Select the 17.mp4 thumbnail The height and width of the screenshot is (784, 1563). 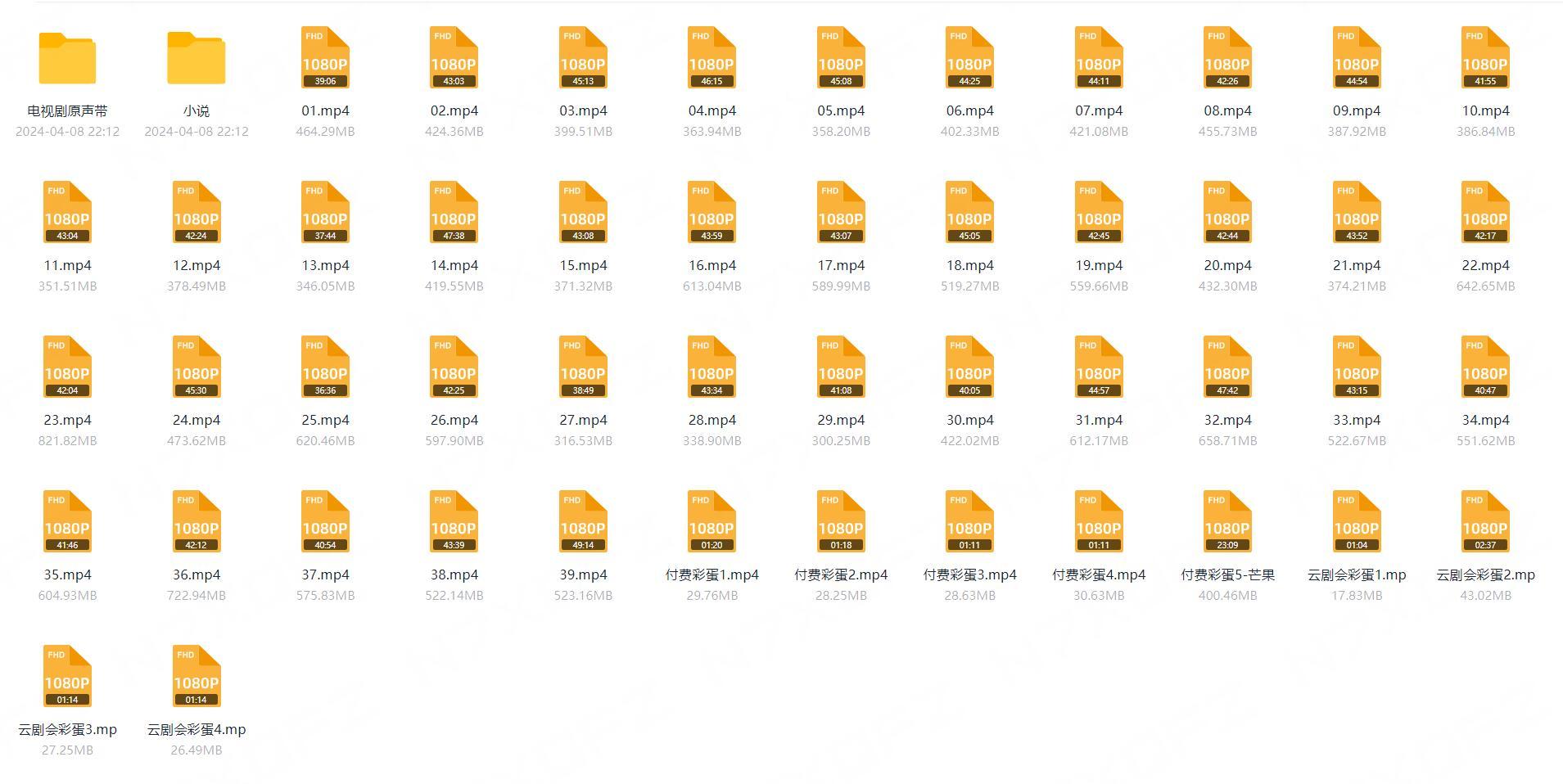point(840,212)
